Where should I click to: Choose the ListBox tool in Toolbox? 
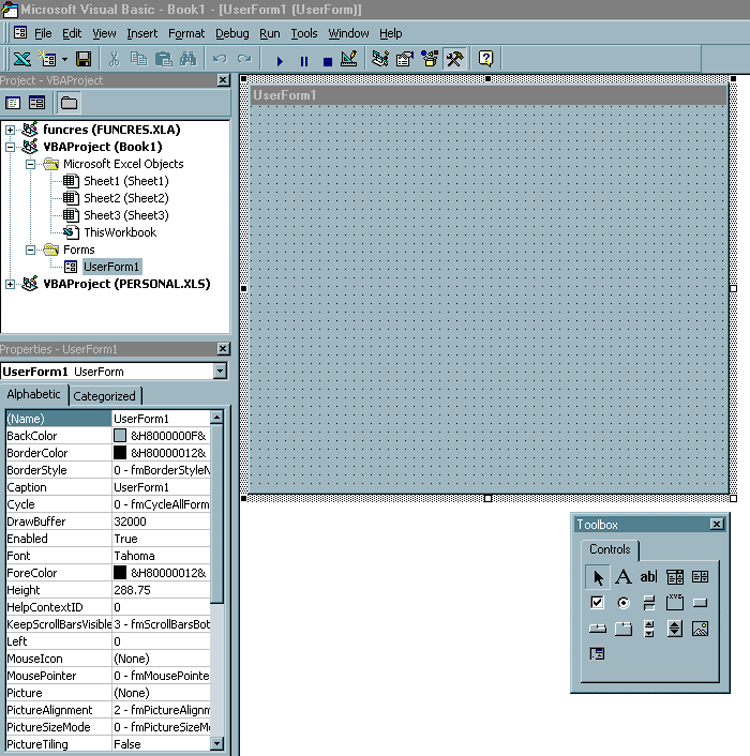[700, 577]
